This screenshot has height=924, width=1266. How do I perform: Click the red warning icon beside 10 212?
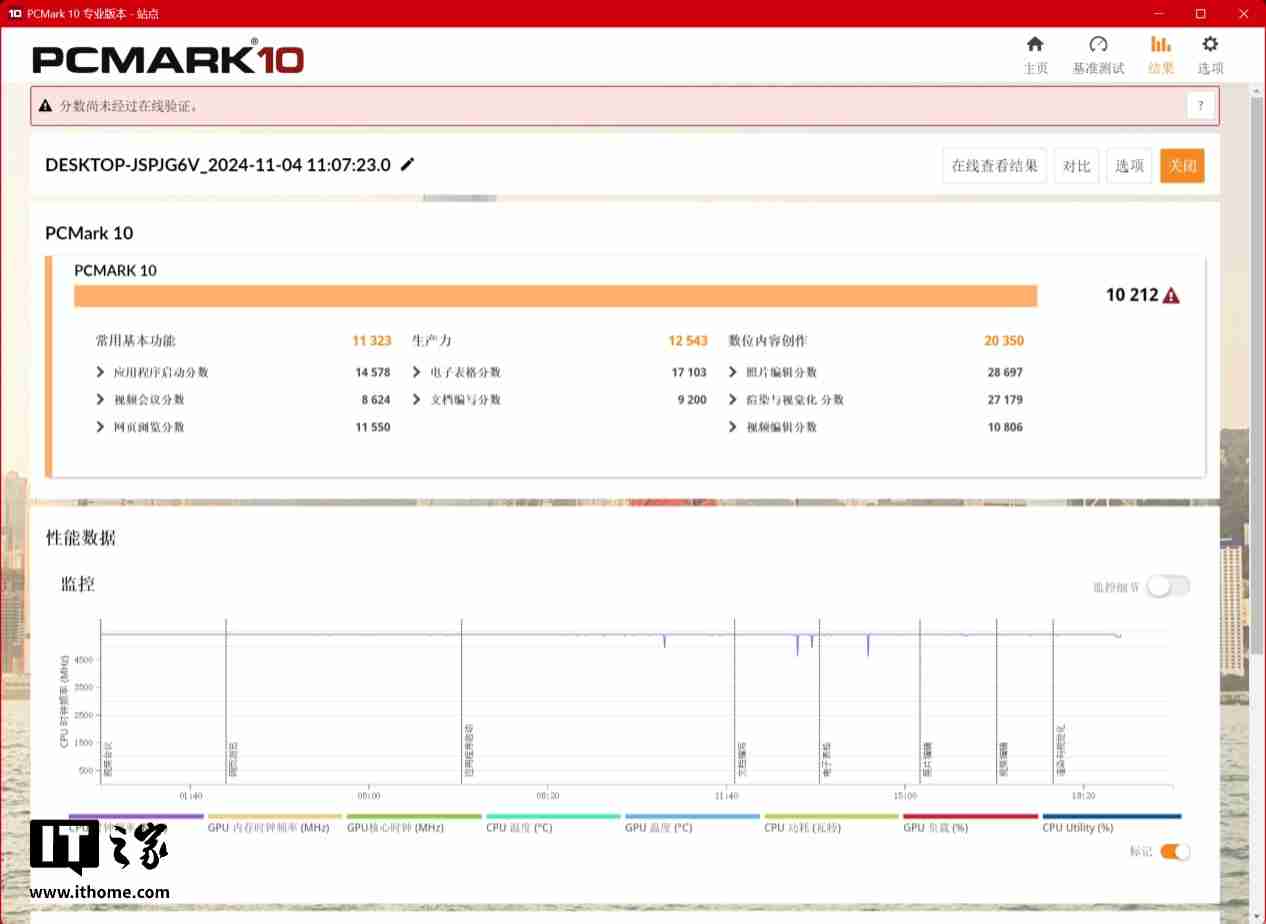pos(1171,295)
